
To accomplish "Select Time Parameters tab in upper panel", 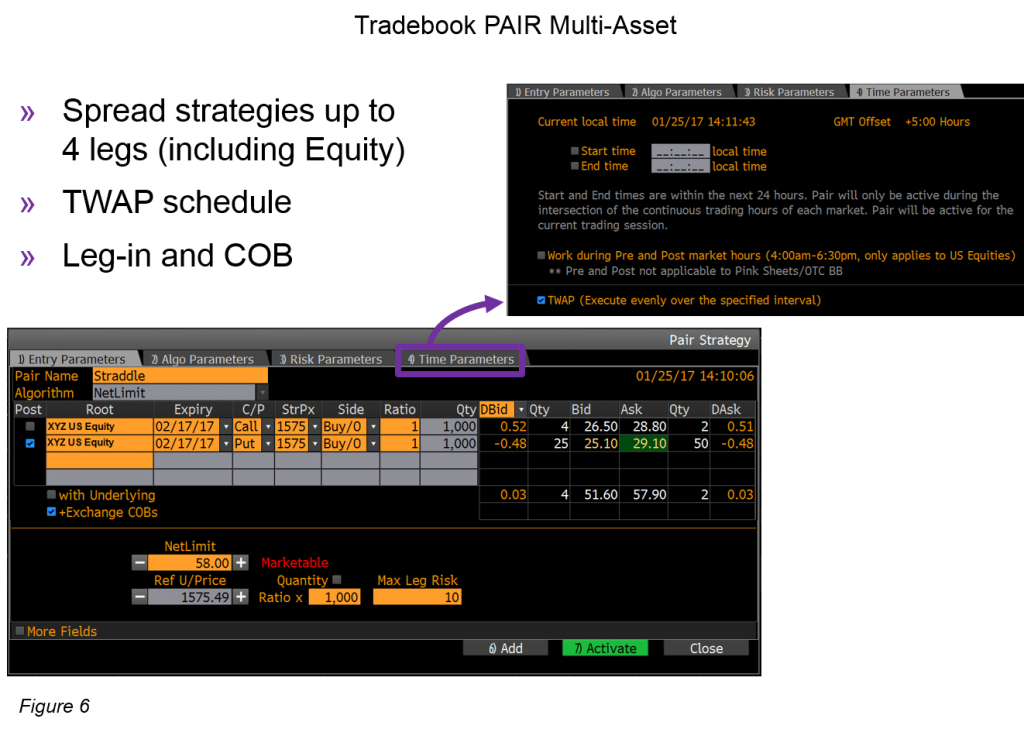I will pyautogui.click(x=904, y=92).
